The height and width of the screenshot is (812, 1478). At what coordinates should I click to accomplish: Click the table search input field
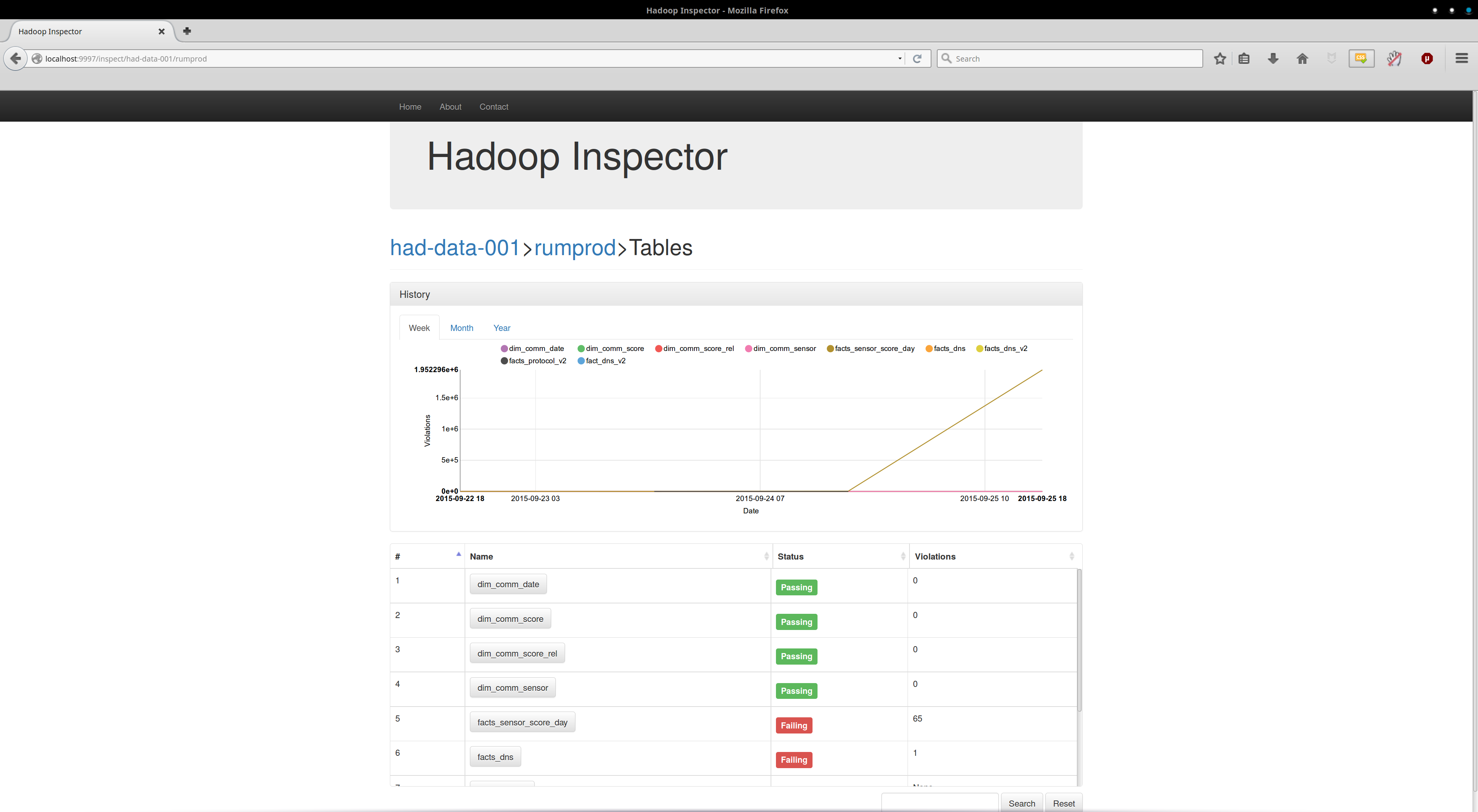pyautogui.click(x=939, y=803)
